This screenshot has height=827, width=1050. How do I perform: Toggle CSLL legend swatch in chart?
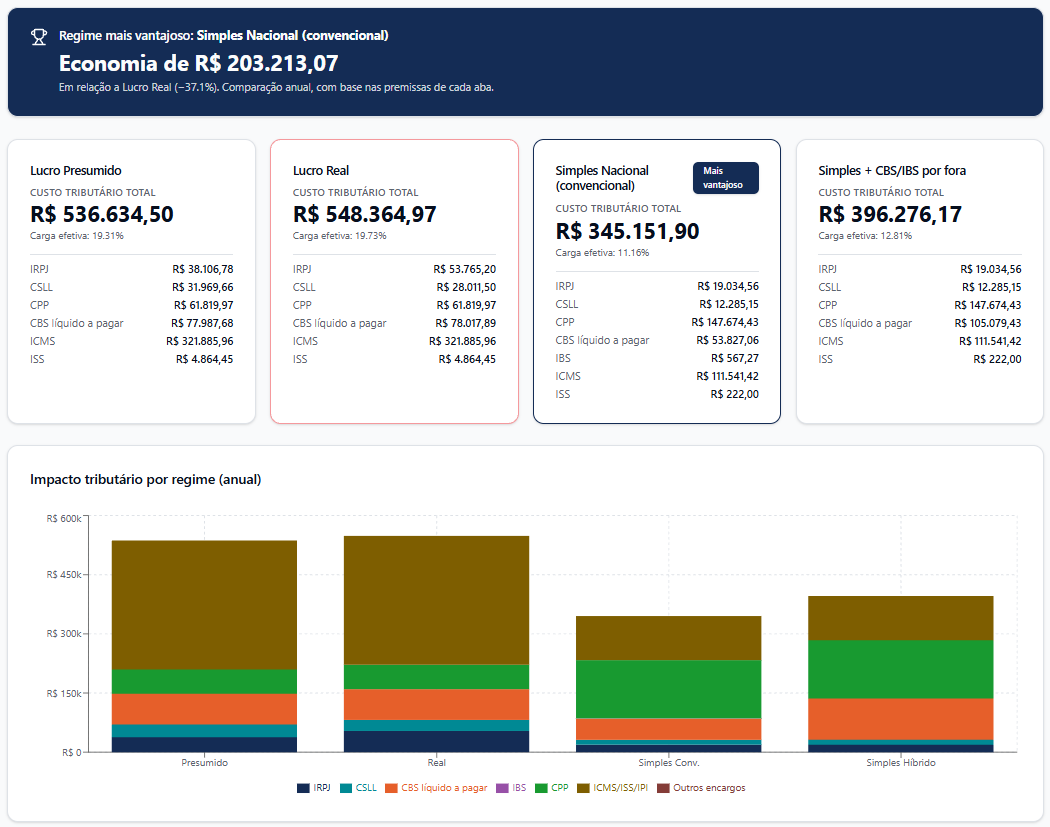(346, 788)
